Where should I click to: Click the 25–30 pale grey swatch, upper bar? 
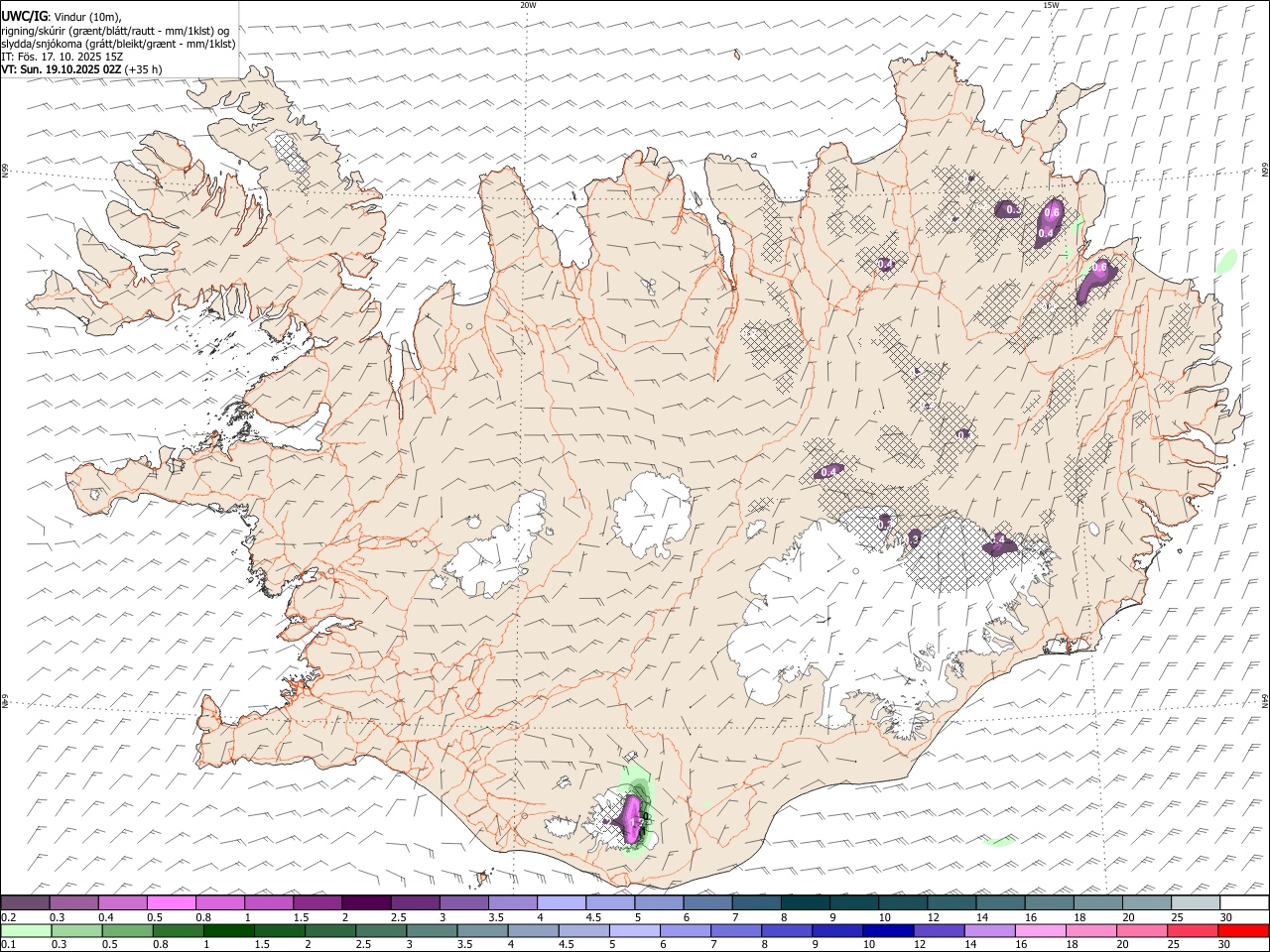pyautogui.click(x=1196, y=902)
